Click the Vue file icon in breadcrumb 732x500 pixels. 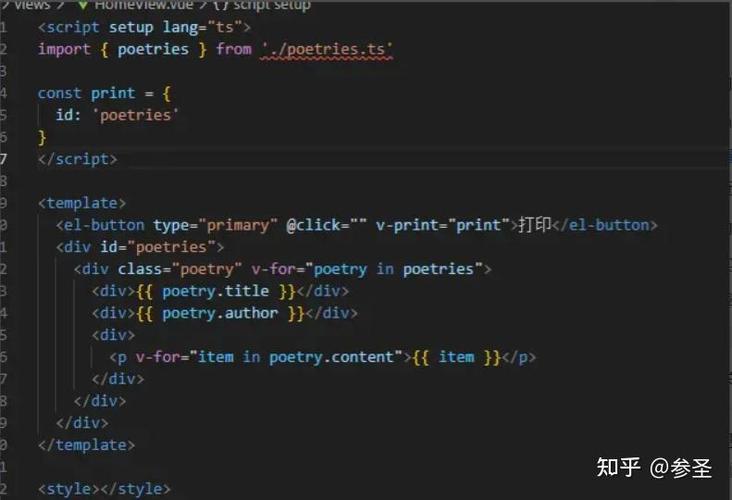tap(82, 5)
